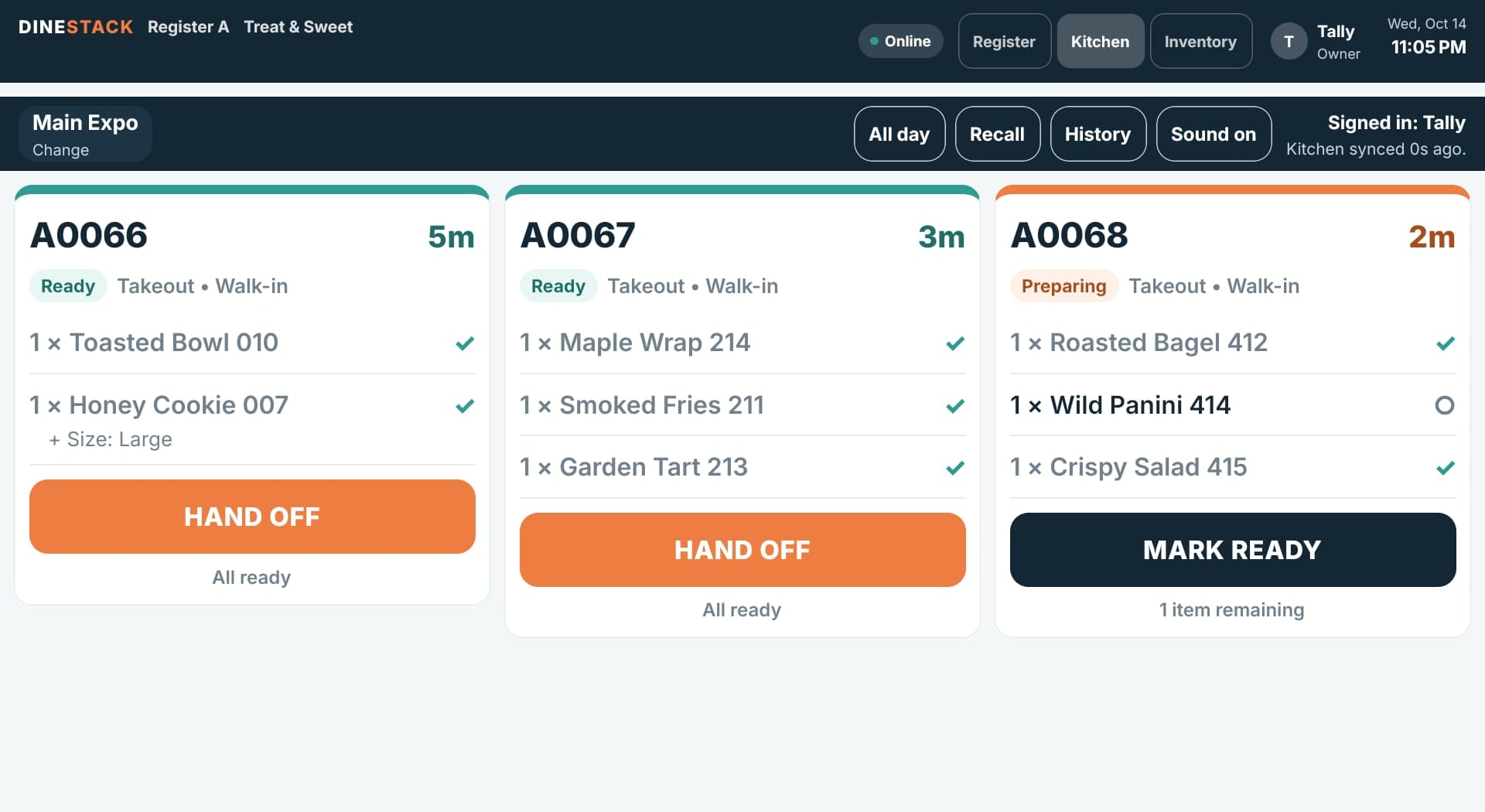The width and height of the screenshot is (1485, 812).
Task: Toggle the Sound on button
Action: tap(1213, 134)
